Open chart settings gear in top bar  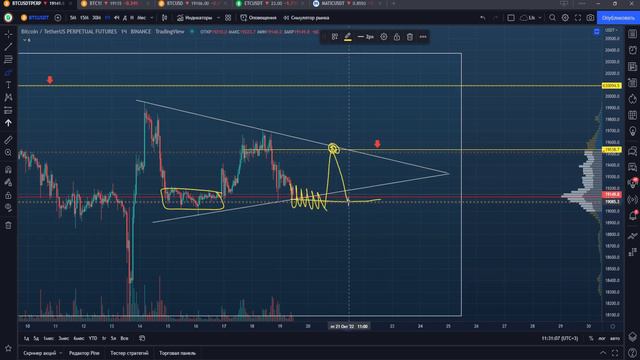point(565,18)
